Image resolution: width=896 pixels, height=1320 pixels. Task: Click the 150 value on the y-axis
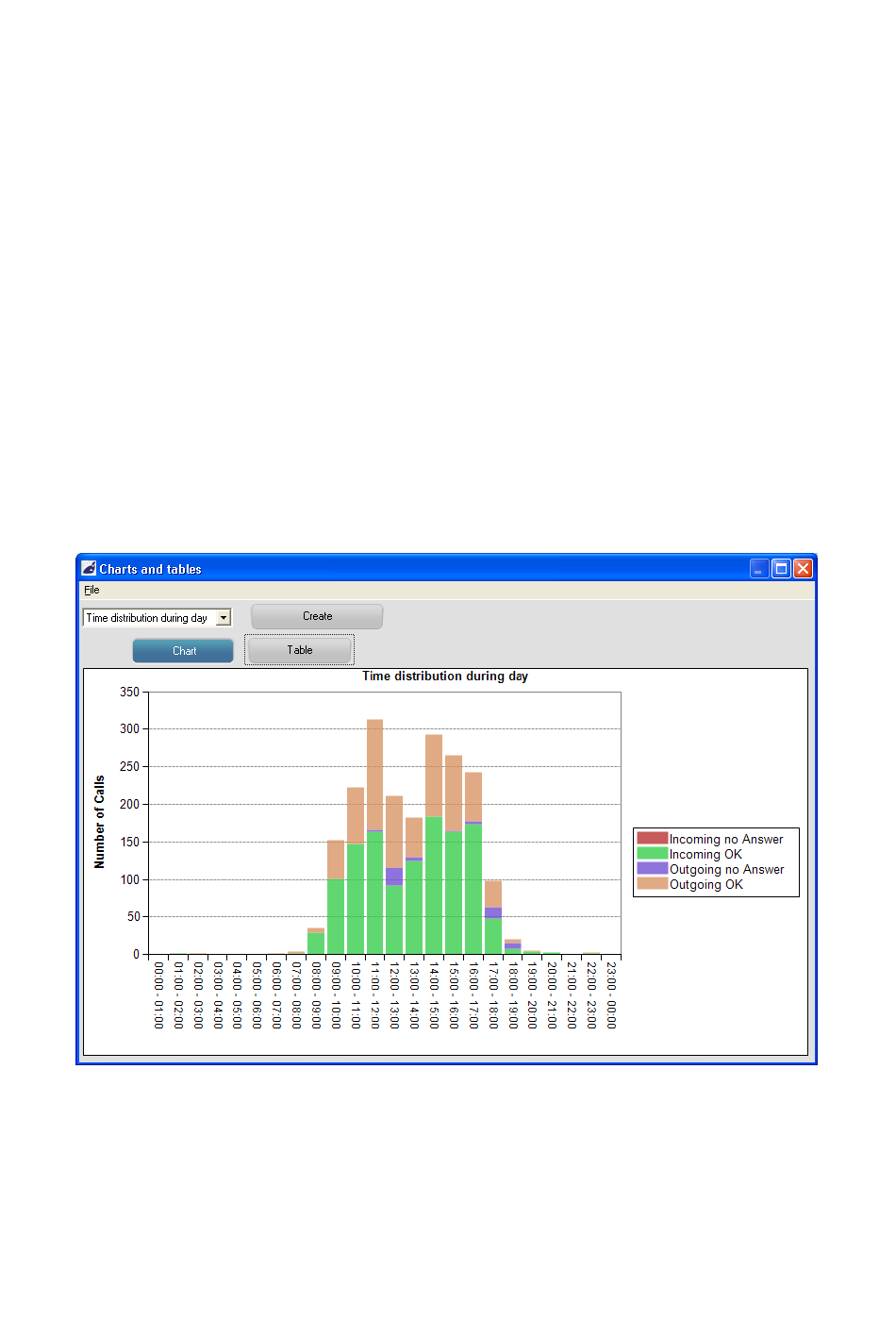[x=129, y=842]
